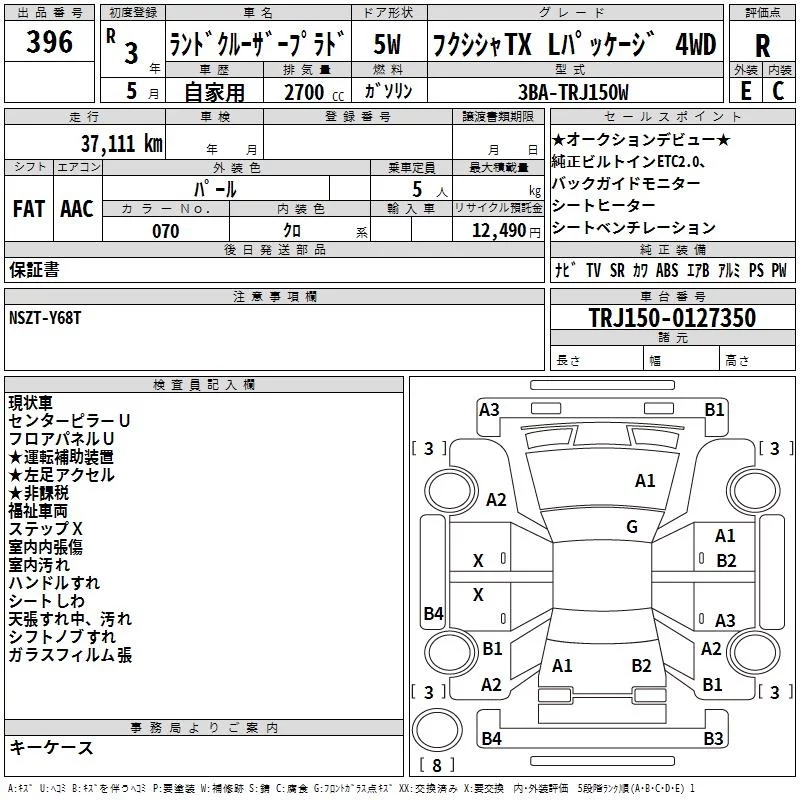Click door type value 5W
This screenshot has height=800, width=800.
tap(387, 44)
